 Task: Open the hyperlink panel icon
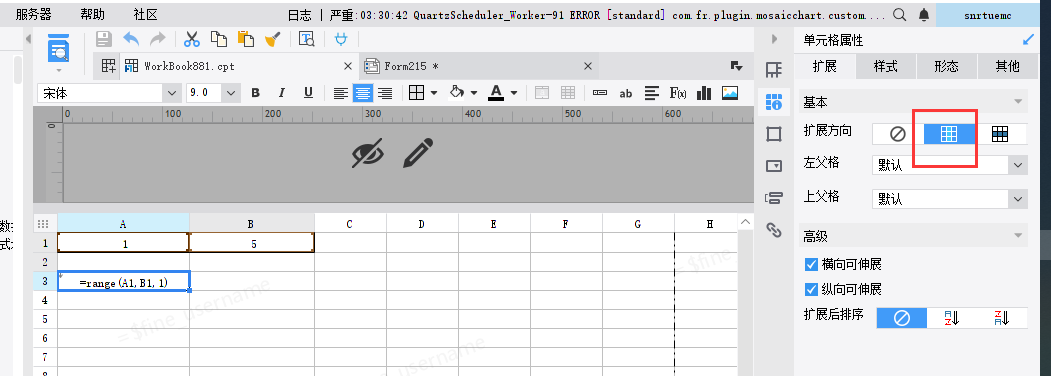coord(774,230)
